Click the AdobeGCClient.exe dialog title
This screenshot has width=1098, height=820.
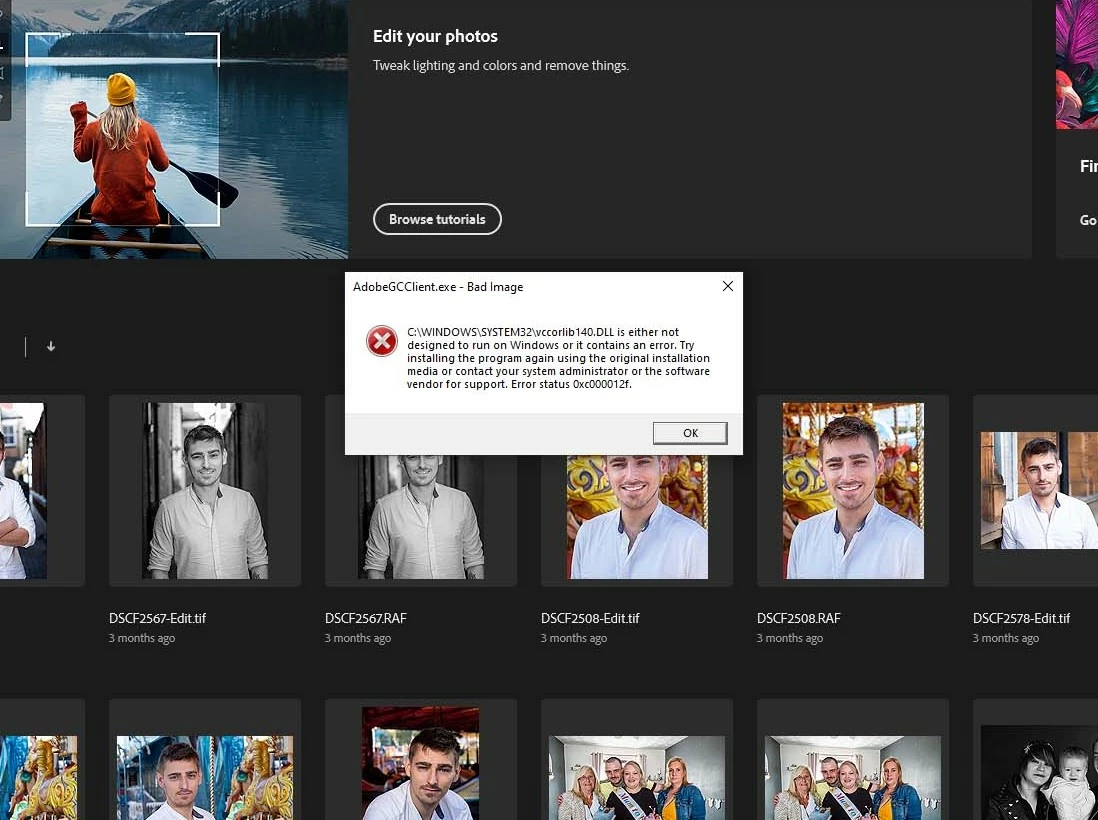point(438,287)
